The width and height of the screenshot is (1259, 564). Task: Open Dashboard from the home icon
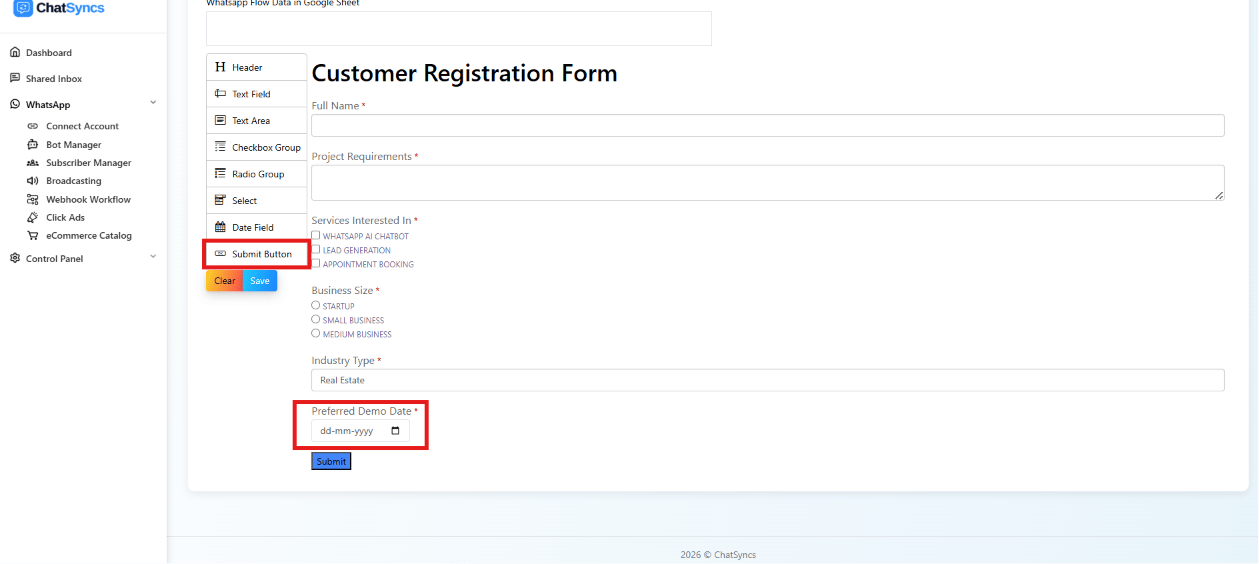(15, 52)
